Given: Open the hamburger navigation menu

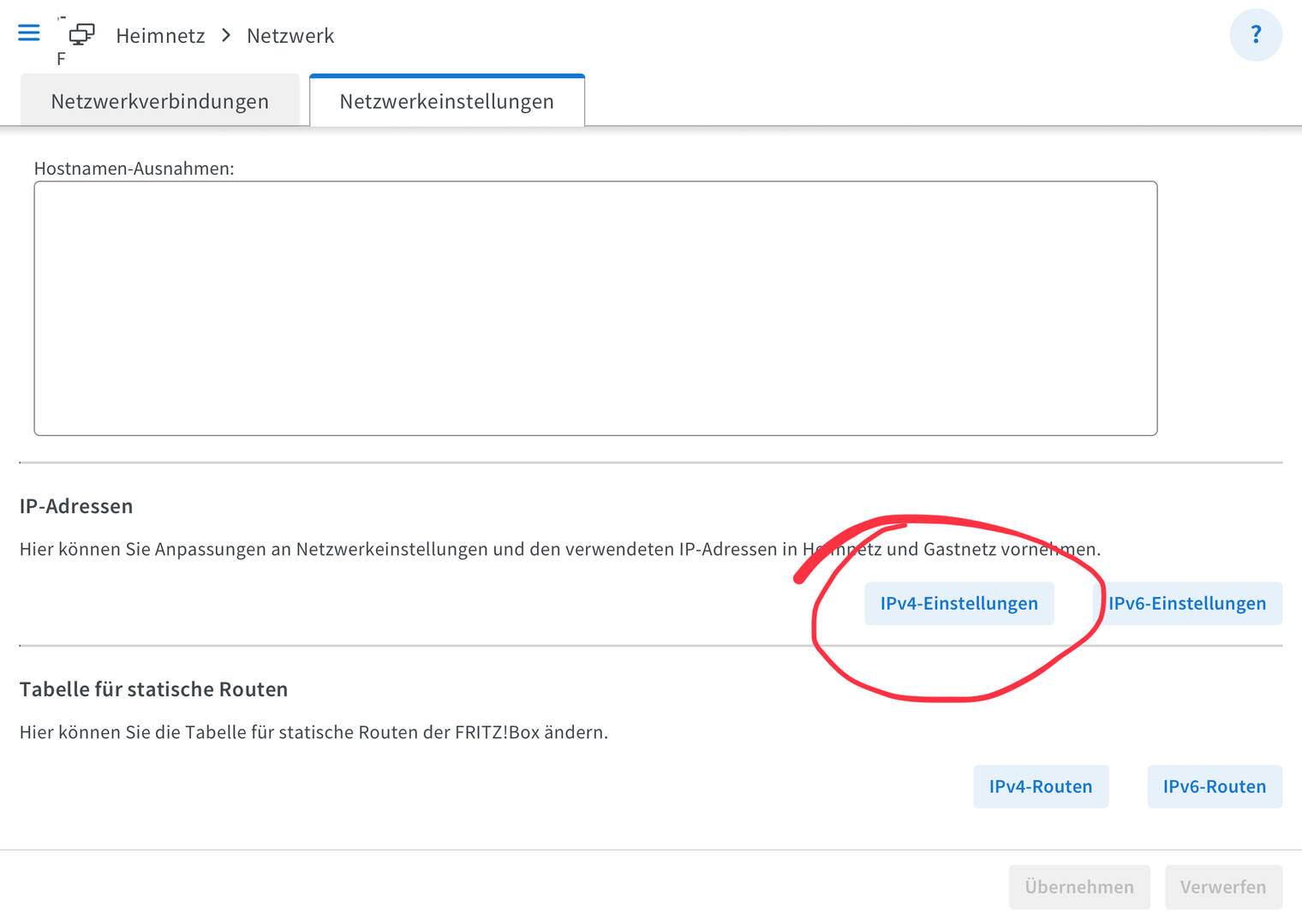Looking at the screenshot, I should click(x=29, y=33).
